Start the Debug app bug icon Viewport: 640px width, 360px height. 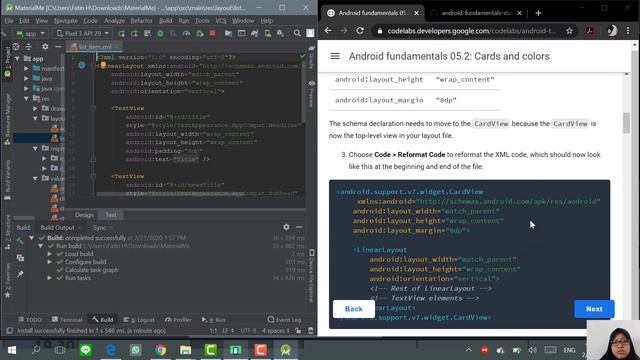coord(160,33)
